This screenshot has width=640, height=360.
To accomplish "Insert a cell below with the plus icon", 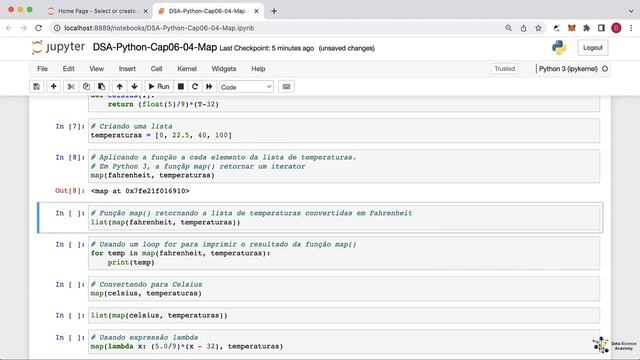I will (x=53, y=87).
